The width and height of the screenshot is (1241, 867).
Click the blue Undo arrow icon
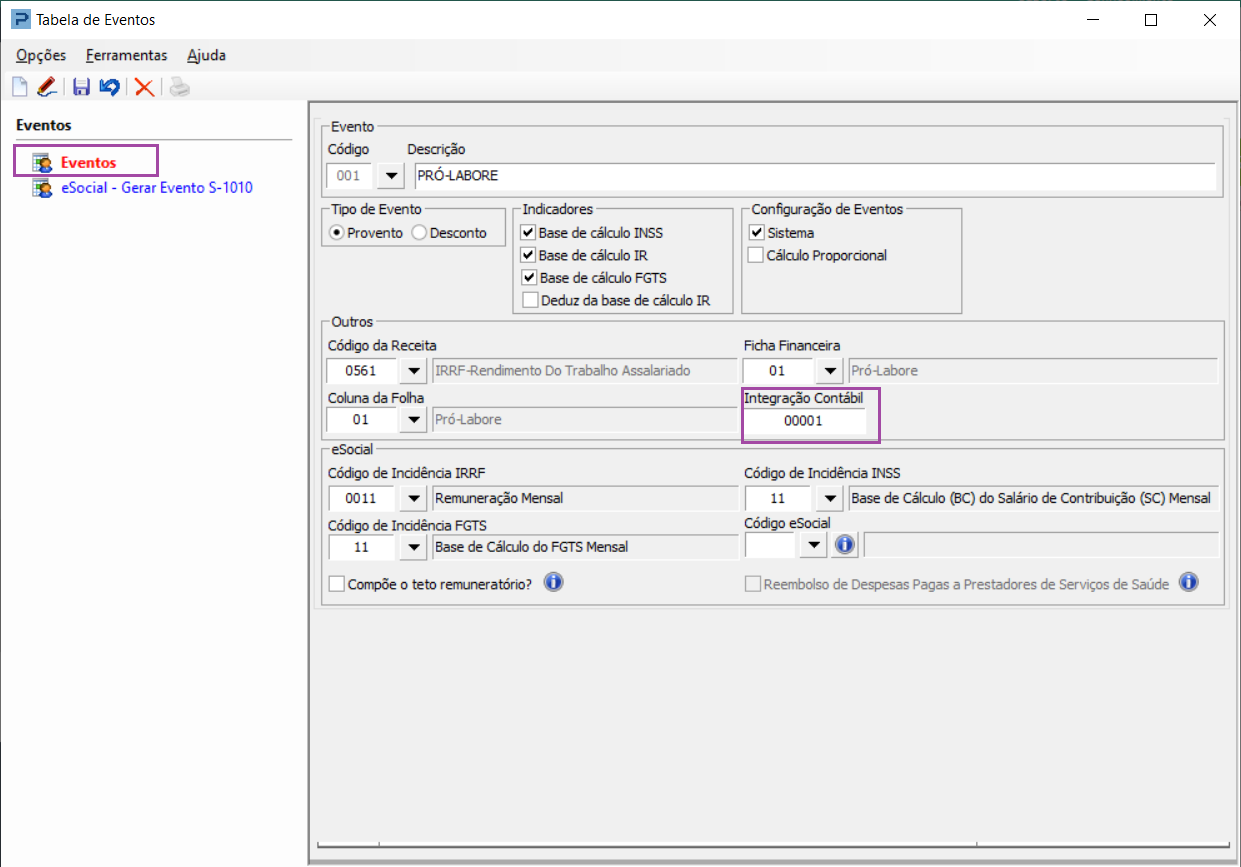pyautogui.click(x=110, y=87)
